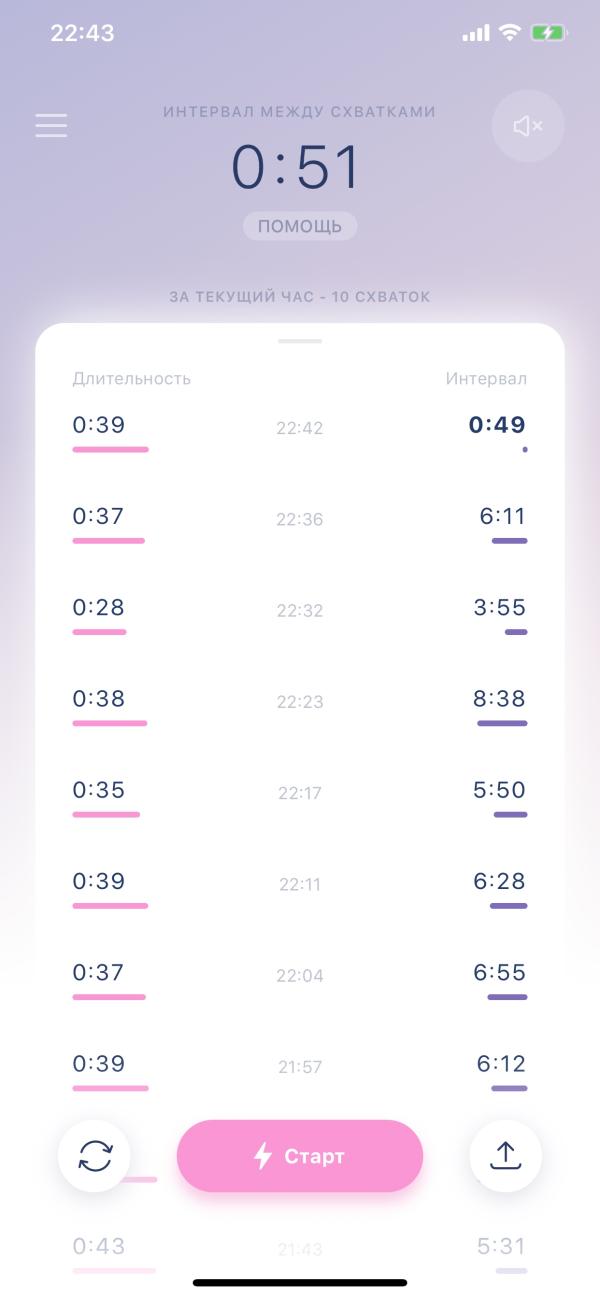Tap the share upload icon
This screenshot has height=1298, width=600.
pyautogui.click(x=506, y=1156)
